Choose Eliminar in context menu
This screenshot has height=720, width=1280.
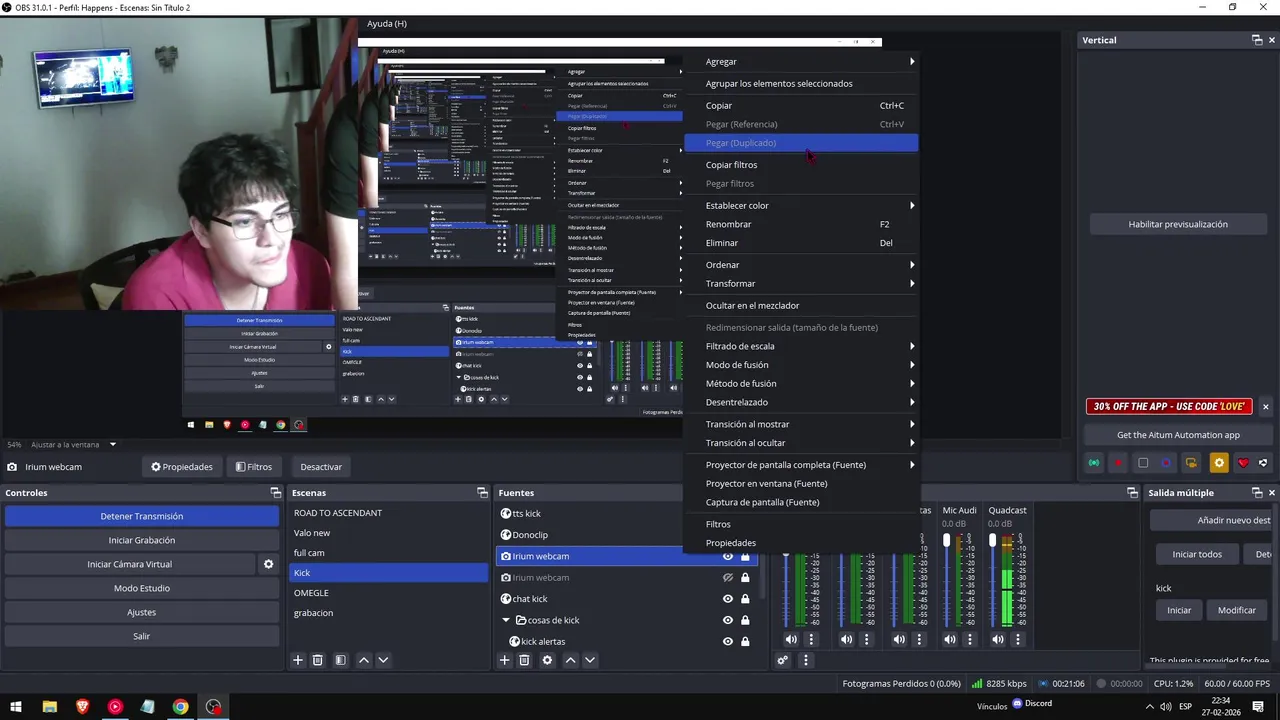point(800,243)
